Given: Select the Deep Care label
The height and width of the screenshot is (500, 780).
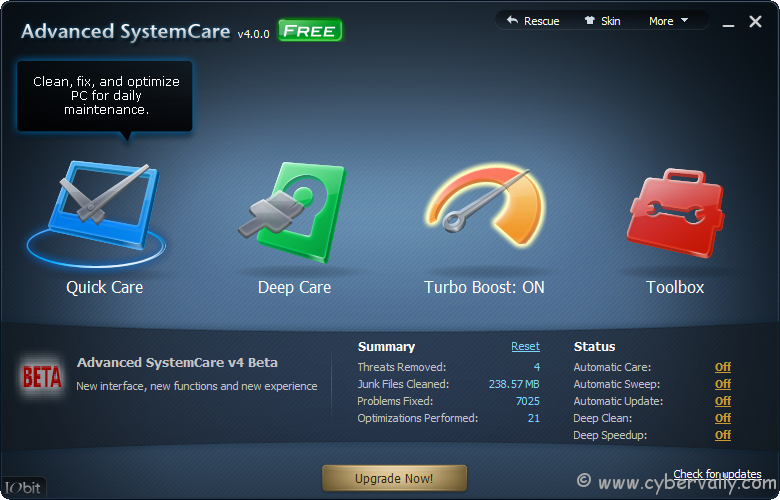Looking at the screenshot, I should pyautogui.click(x=294, y=287).
